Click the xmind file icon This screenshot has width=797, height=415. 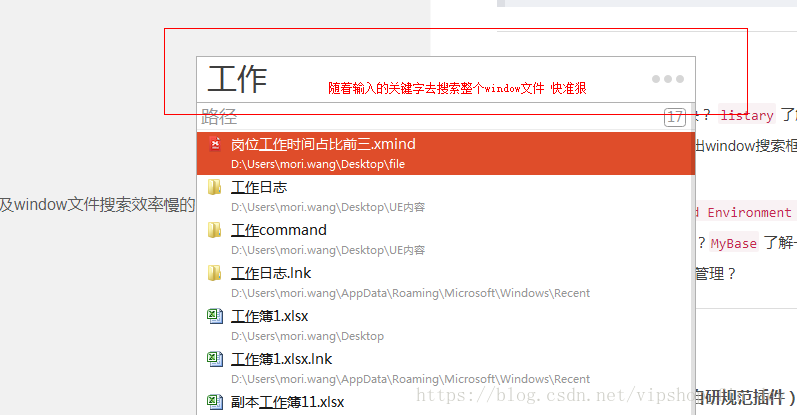(x=215, y=144)
